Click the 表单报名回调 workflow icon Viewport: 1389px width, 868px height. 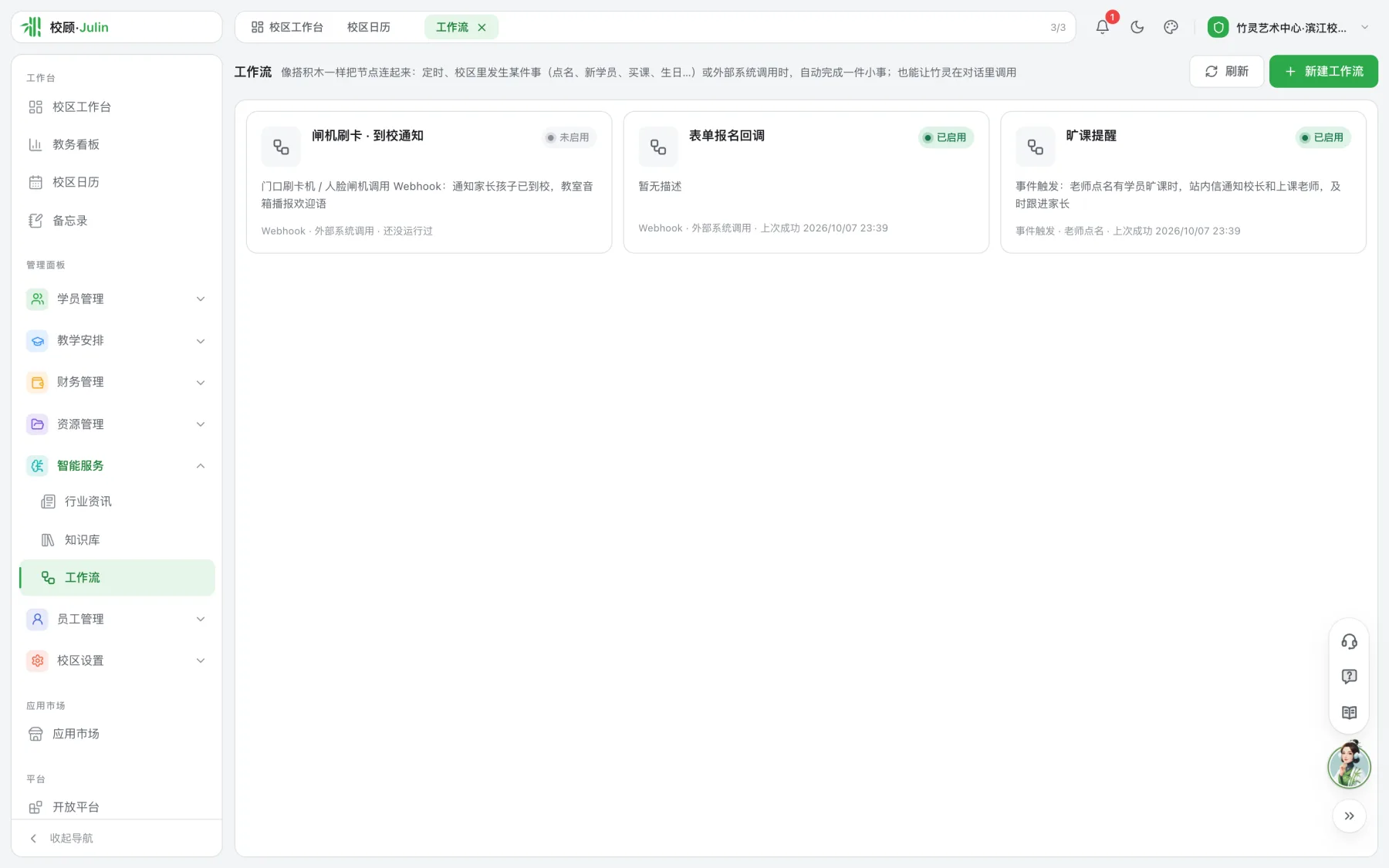[x=658, y=147]
